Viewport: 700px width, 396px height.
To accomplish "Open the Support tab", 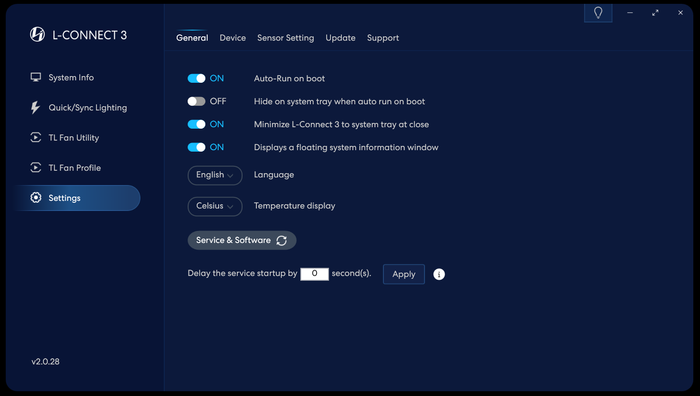I will point(383,38).
